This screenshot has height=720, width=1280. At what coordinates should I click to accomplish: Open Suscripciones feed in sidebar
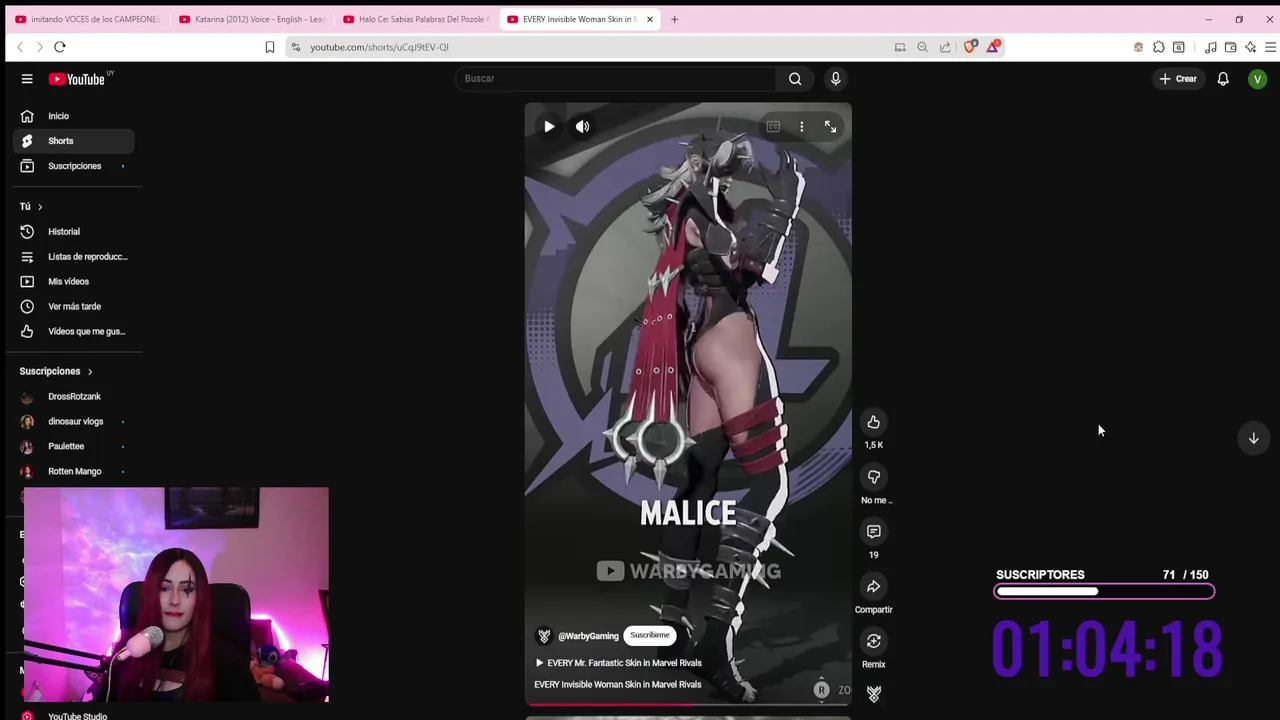74,166
